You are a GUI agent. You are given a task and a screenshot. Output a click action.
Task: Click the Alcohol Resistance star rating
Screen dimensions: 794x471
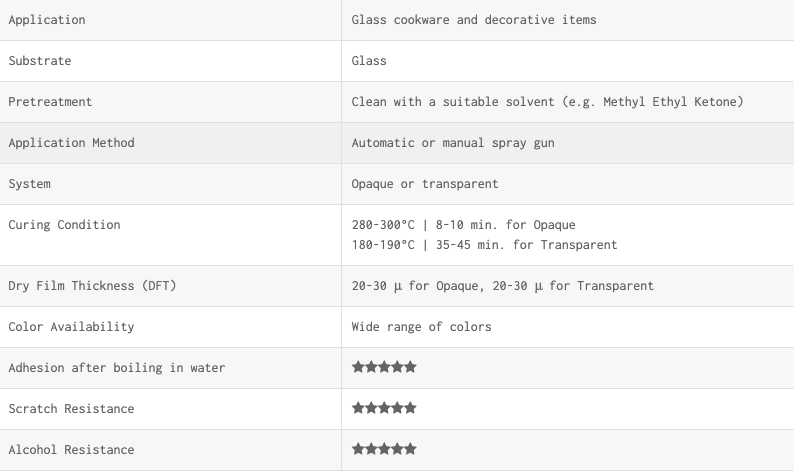[x=384, y=449]
